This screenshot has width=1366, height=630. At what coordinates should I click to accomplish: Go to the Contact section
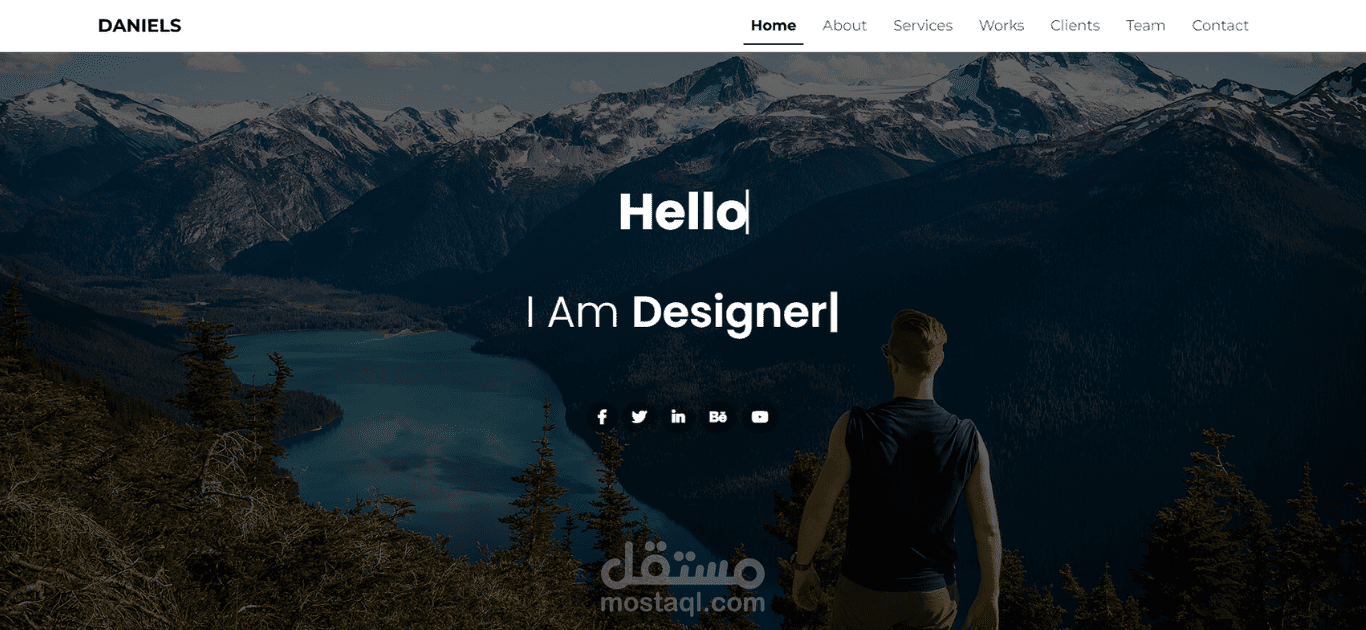[x=1220, y=26]
